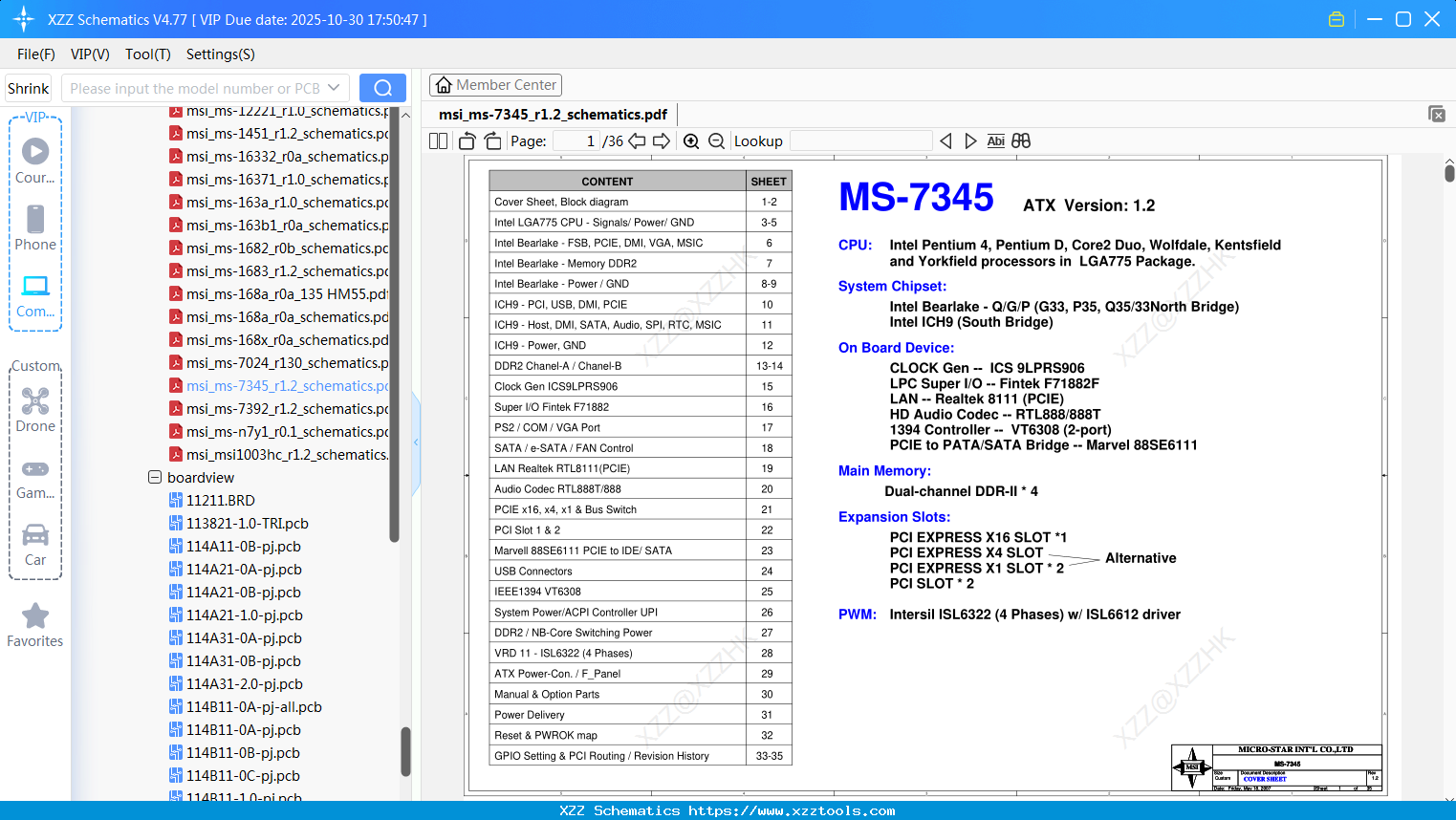Viewport: 1456px width, 820px height.
Task: Jump to the next lookup match
Action: click(x=970, y=141)
